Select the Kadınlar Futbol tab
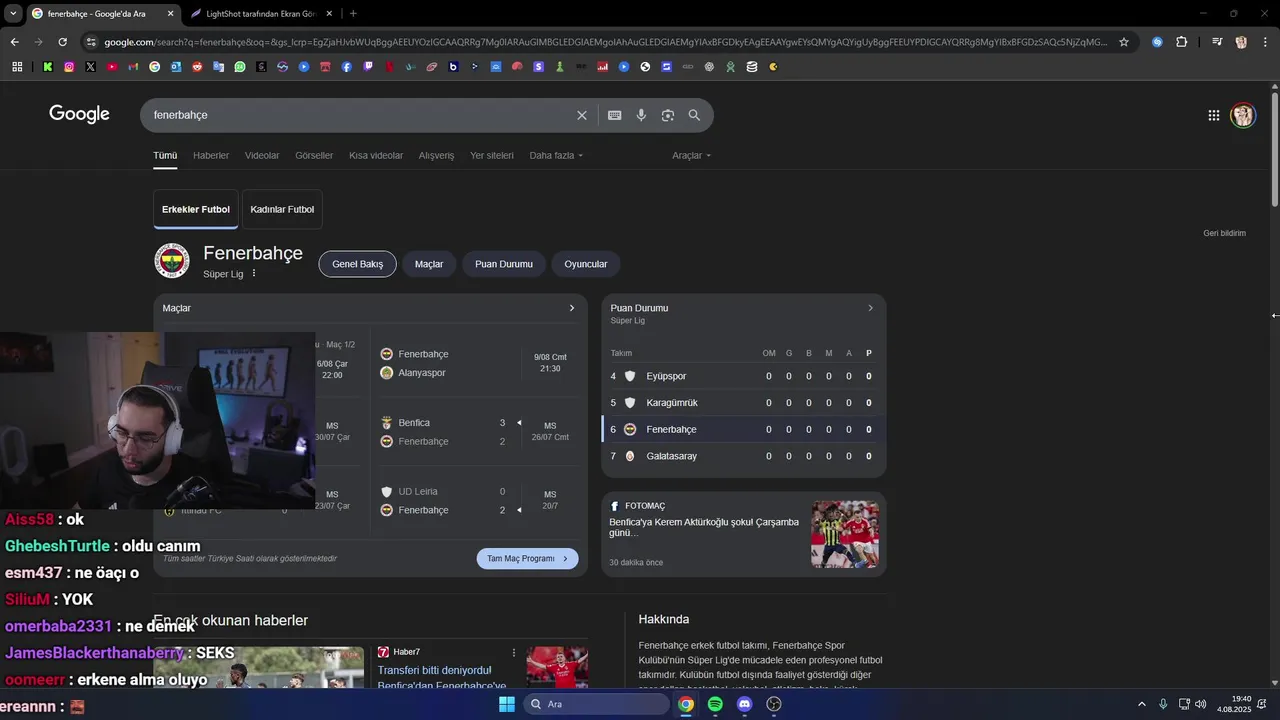 282,209
